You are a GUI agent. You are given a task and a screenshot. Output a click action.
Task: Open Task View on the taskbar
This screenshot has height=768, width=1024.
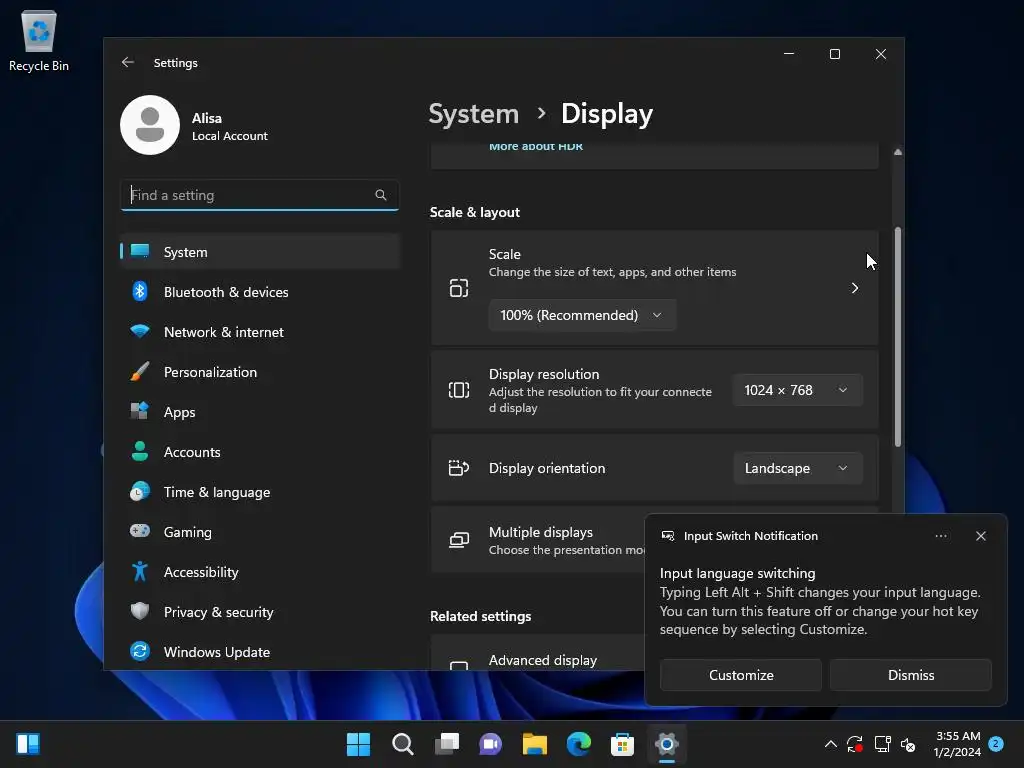pos(447,744)
